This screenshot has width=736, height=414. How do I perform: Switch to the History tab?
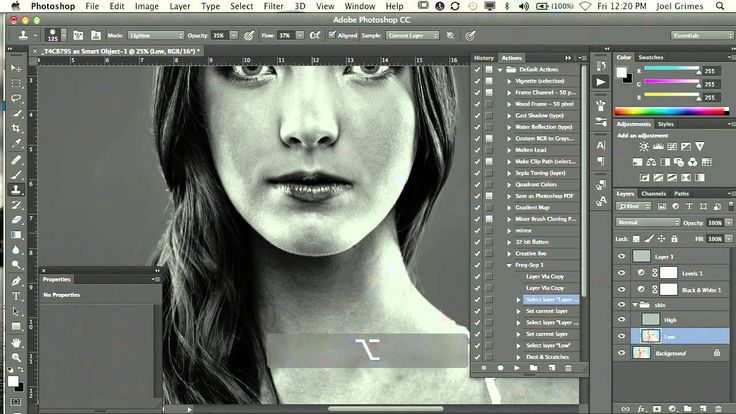(x=484, y=58)
